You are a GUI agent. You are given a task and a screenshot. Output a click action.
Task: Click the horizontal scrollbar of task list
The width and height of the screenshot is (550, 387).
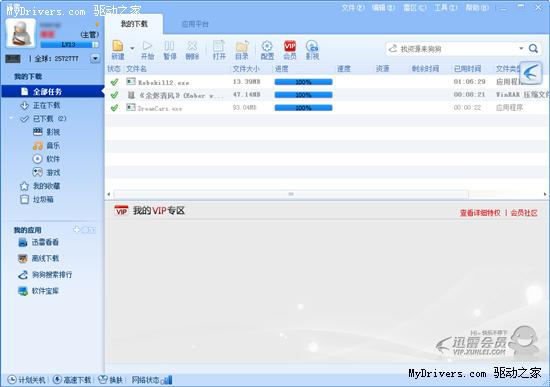coord(291,194)
